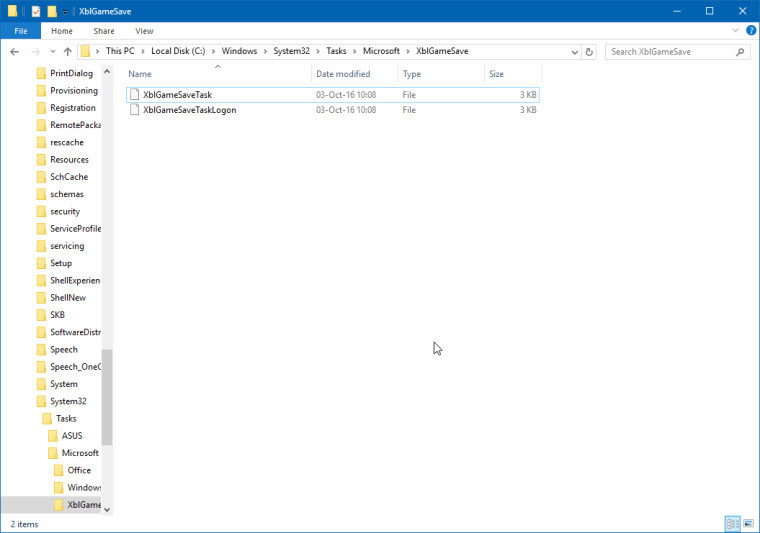Click Microsoft in the address breadcrumb

[381, 51]
